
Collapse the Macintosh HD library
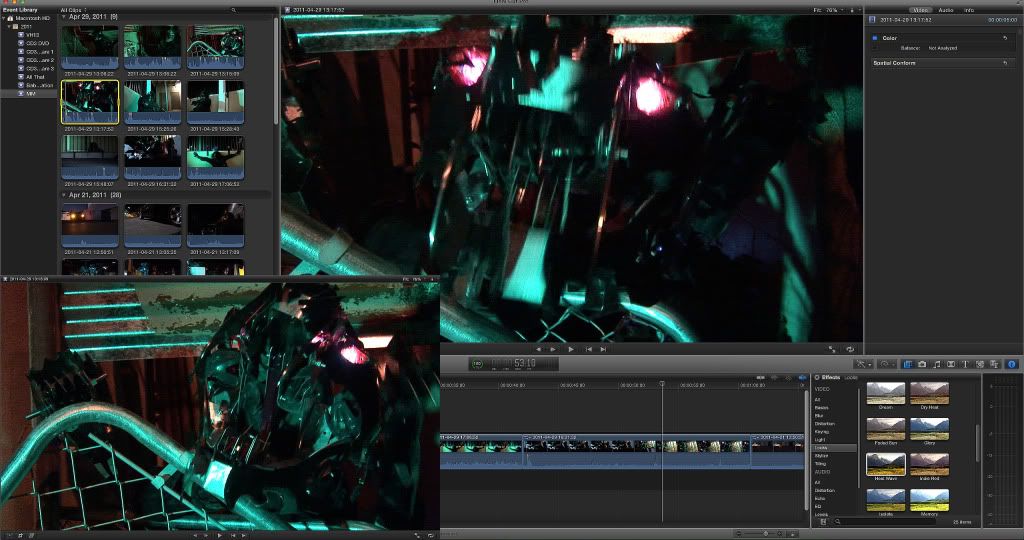click(x=5, y=18)
